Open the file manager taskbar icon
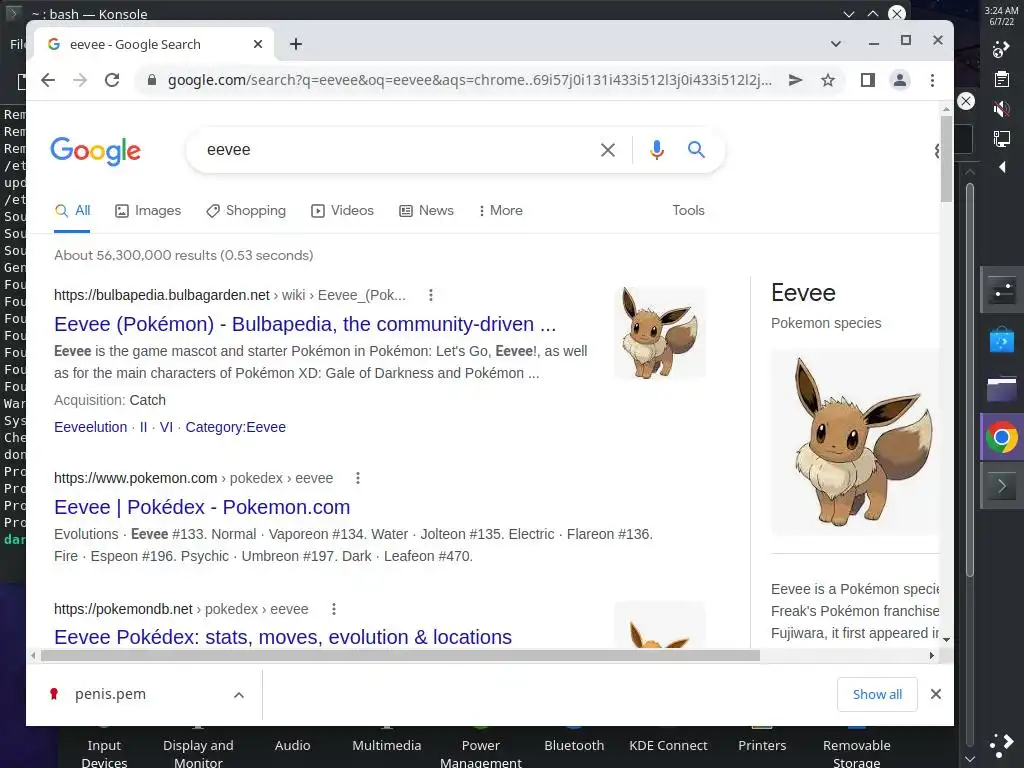Image resolution: width=1024 pixels, height=768 pixels. [1002, 389]
